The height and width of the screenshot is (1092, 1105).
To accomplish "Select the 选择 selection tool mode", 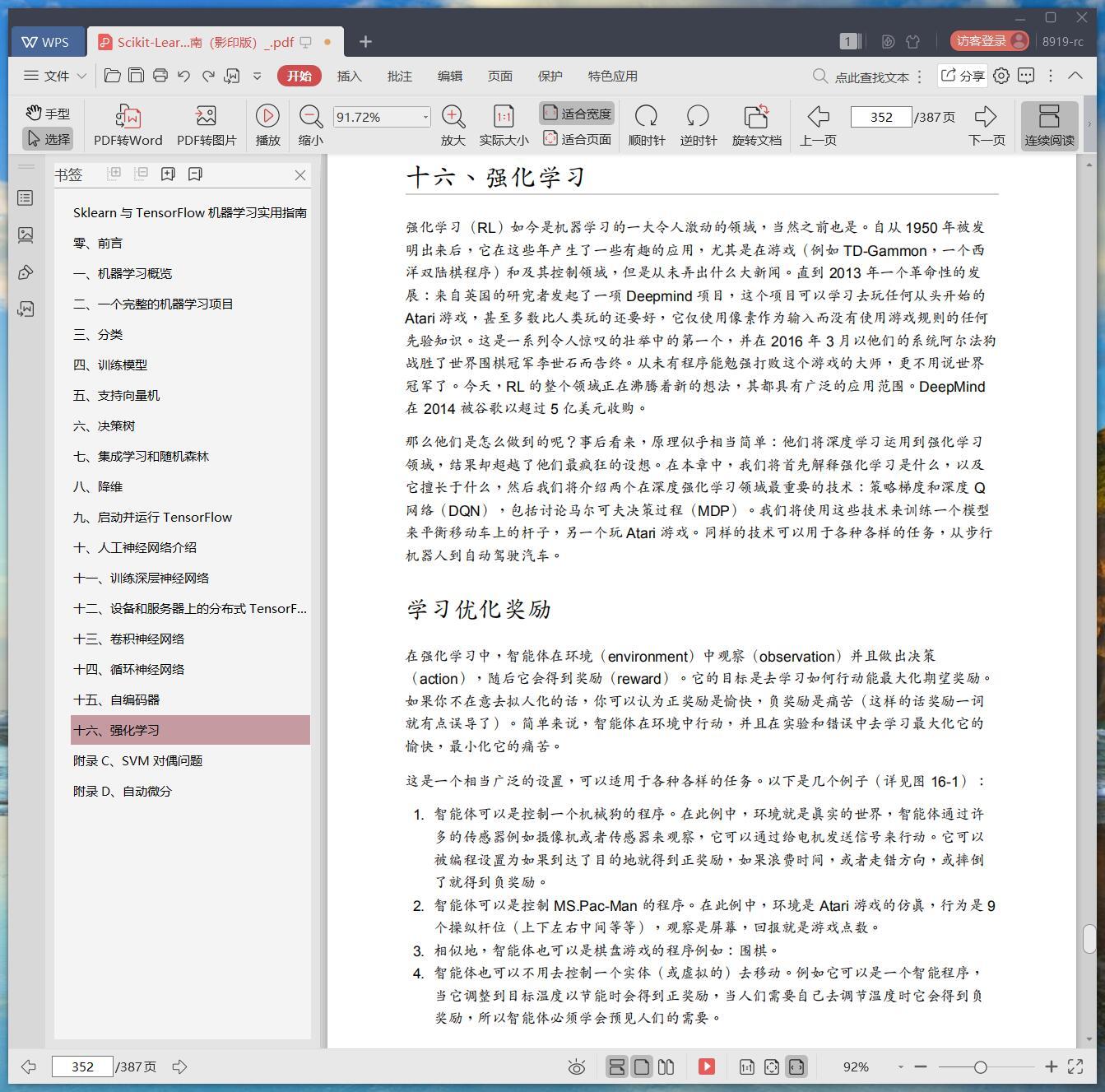I will tap(48, 139).
